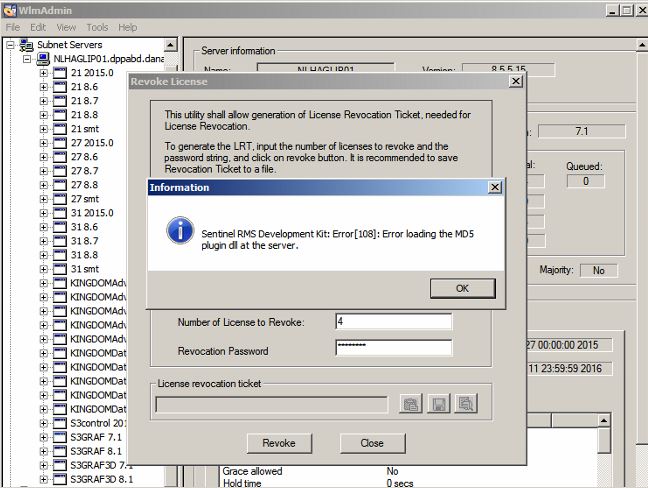Click tree panel scroll up arrow
The image size is (648, 488).
[x=171, y=45]
